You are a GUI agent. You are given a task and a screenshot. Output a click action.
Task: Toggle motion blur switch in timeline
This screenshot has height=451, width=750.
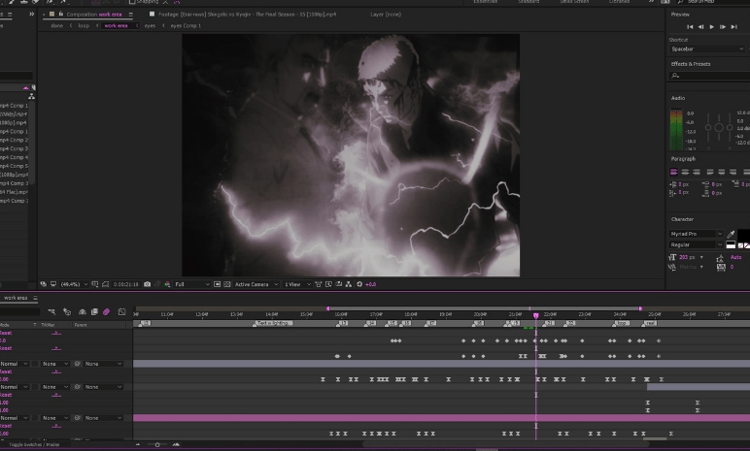106,312
